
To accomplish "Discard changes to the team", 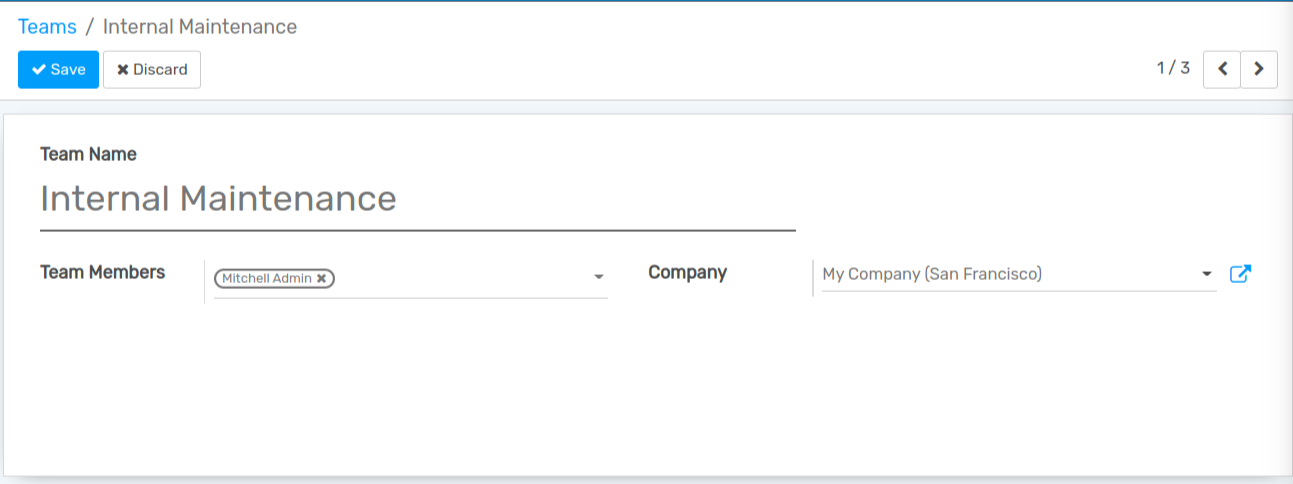I will [152, 70].
